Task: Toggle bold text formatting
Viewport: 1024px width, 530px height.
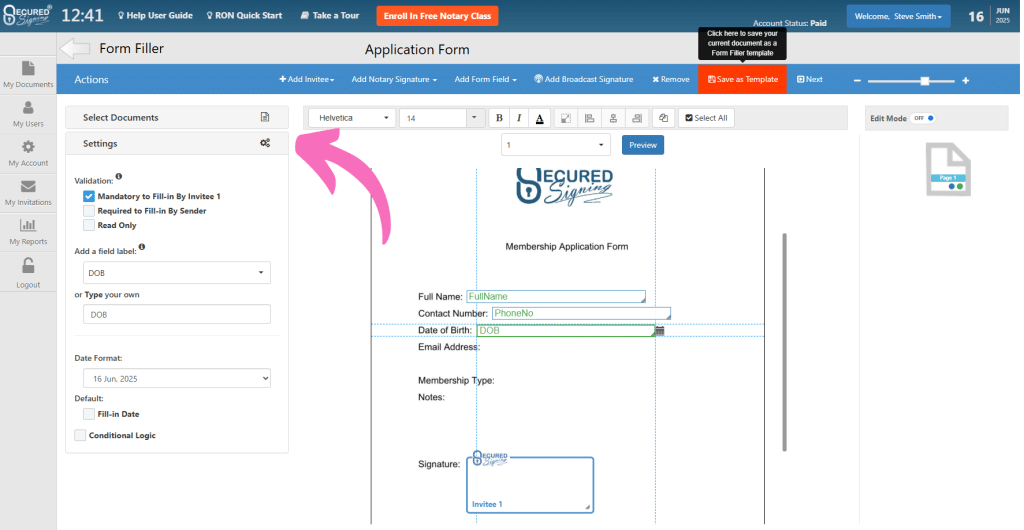Action: 499,118
